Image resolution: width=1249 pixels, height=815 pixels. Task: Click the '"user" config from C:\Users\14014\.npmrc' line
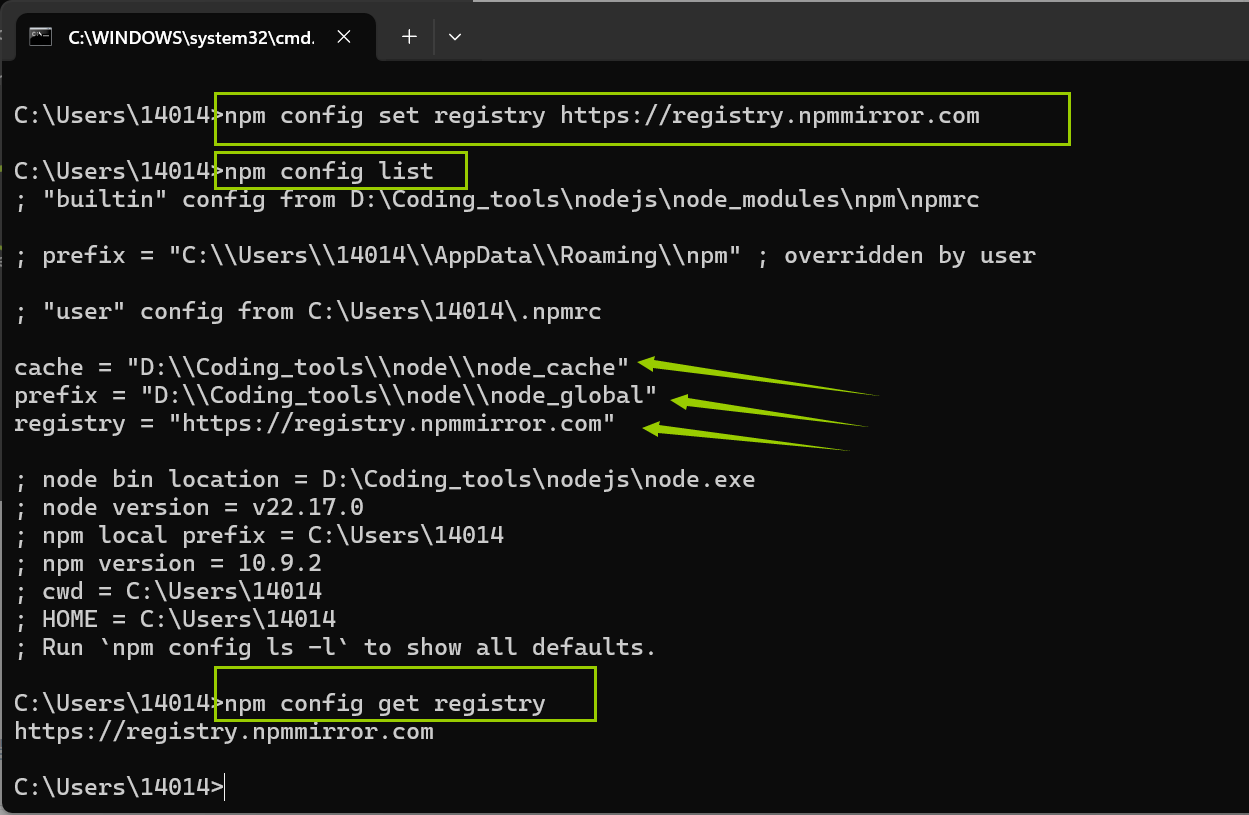(x=308, y=311)
